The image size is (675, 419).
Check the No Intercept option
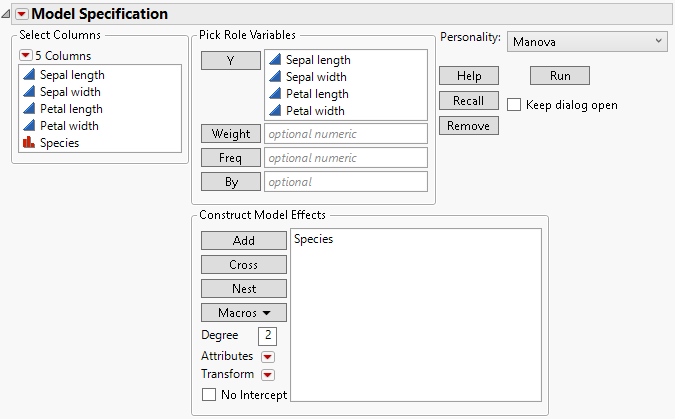(x=208, y=395)
